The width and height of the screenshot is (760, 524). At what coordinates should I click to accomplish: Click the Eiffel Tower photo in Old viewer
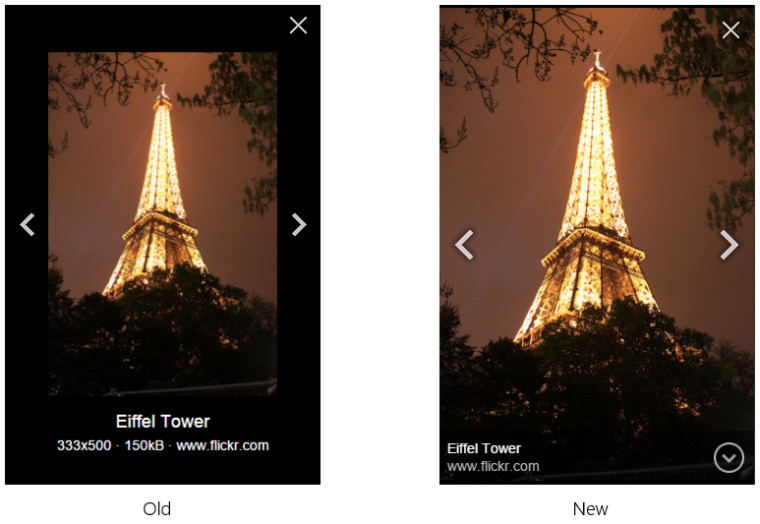[162, 224]
